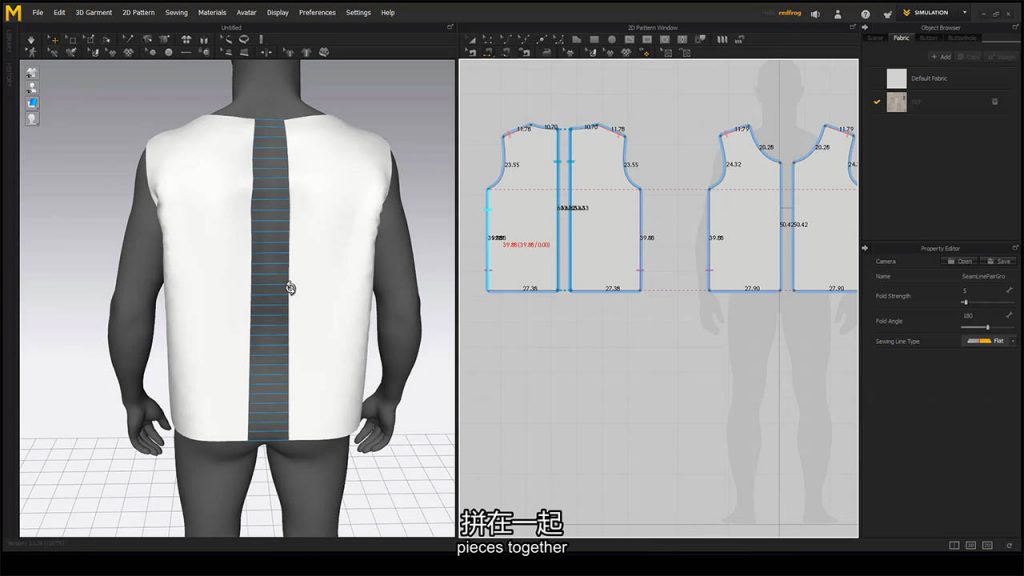Switch to the Scene tab in Object Browser
The height and width of the screenshot is (576, 1024).
(875, 38)
